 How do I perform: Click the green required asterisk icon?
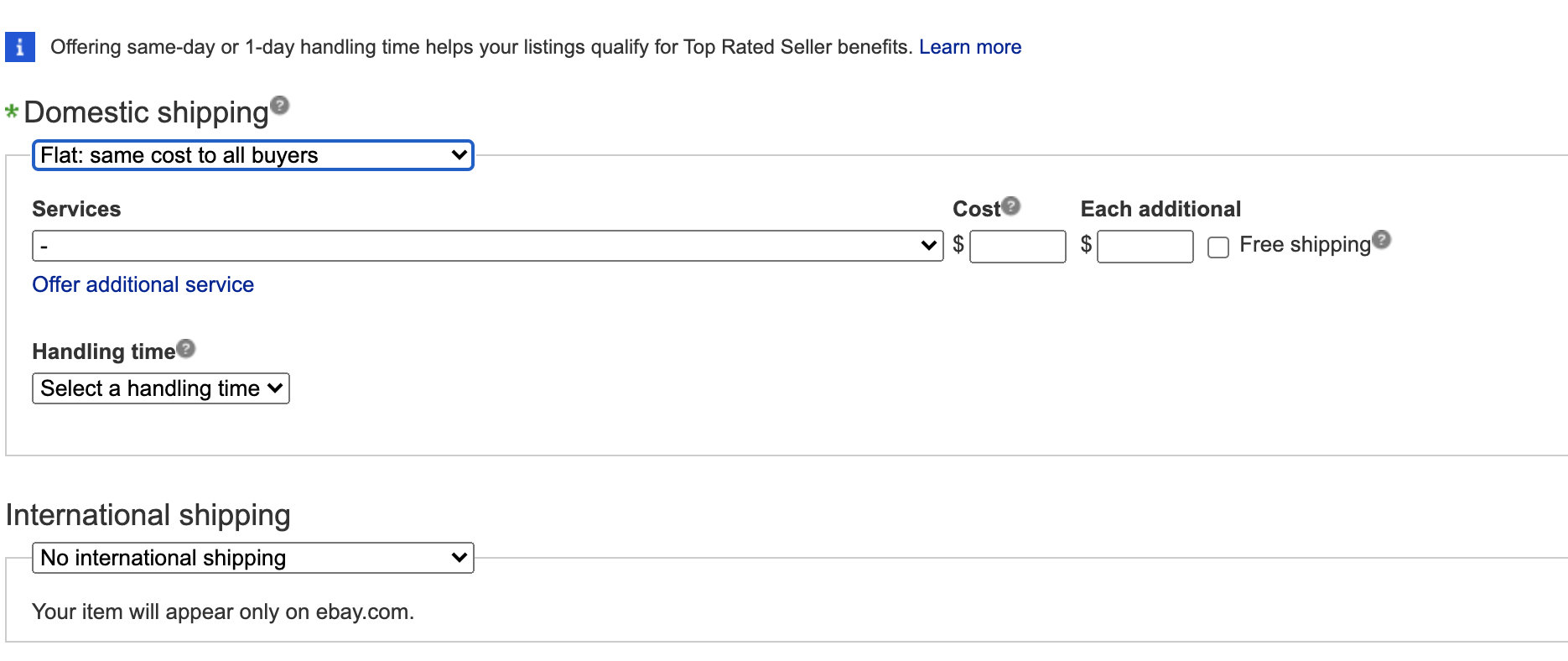click(12, 112)
